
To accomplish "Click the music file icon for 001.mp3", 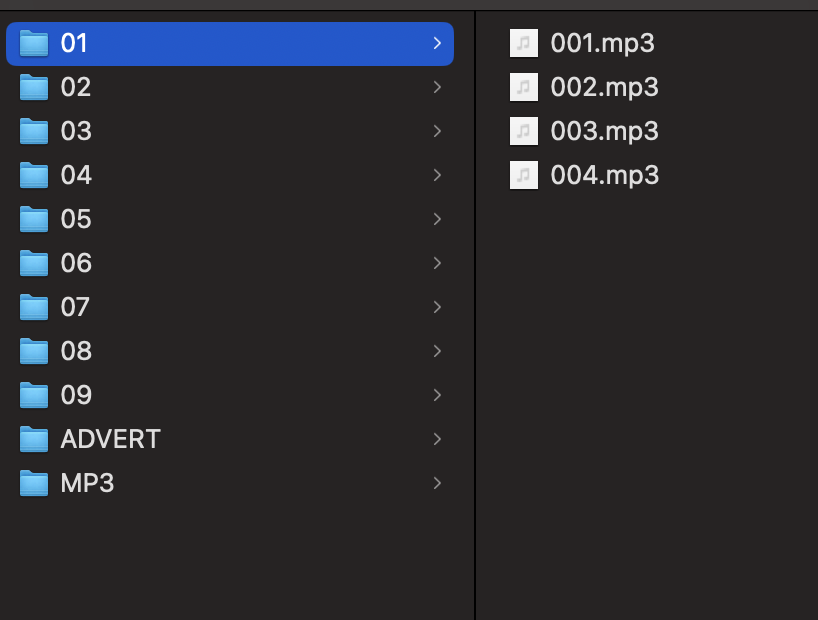I will (523, 43).
